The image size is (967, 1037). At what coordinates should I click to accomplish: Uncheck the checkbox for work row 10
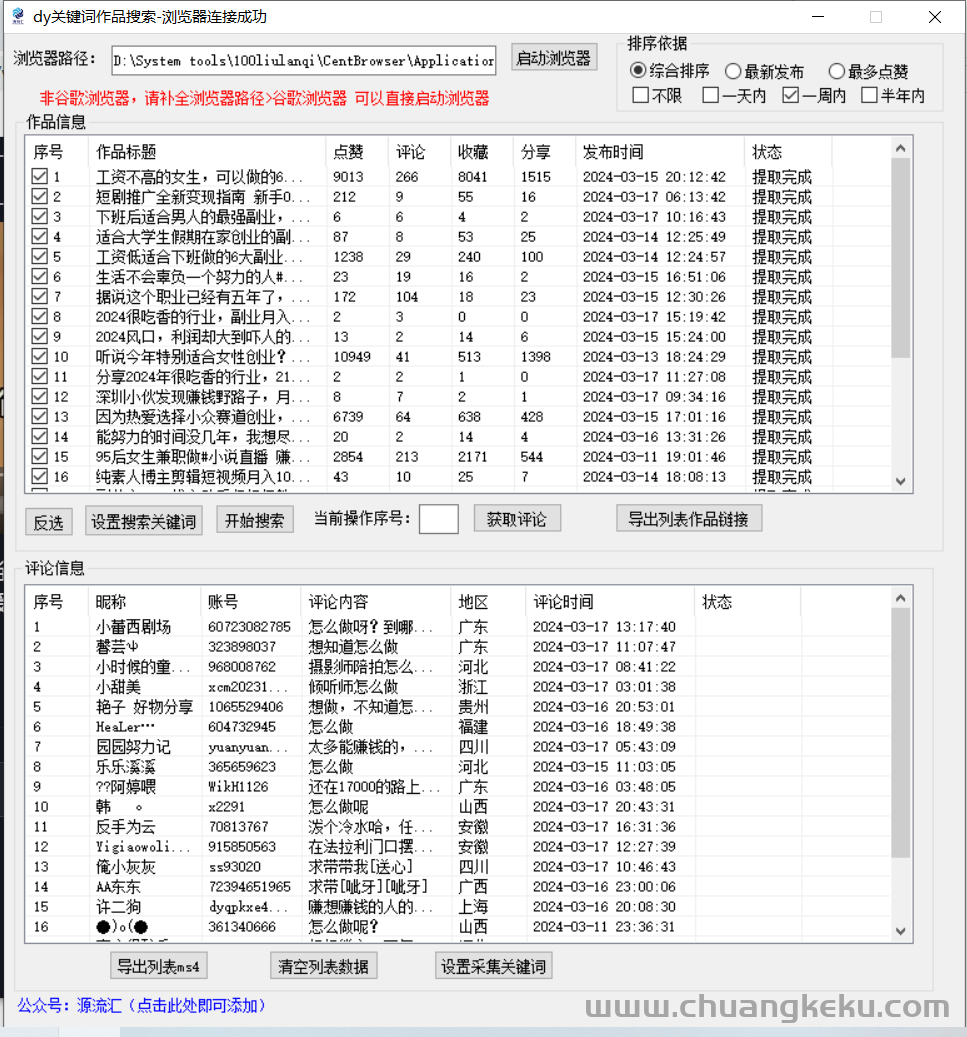coord(40,356)
